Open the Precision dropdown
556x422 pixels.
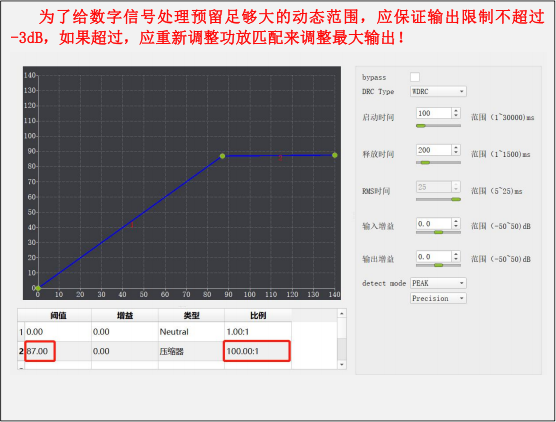pos(438,298)
